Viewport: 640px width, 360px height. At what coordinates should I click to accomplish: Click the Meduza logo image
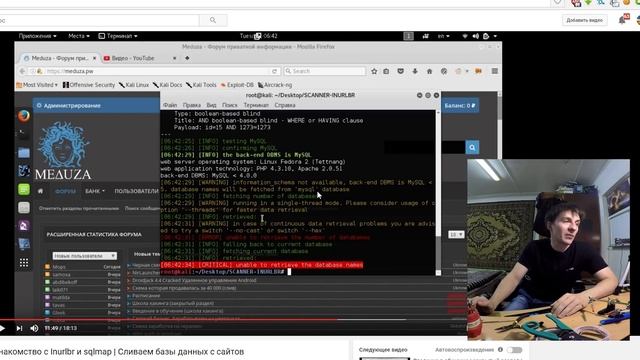[x=64, y=151]
